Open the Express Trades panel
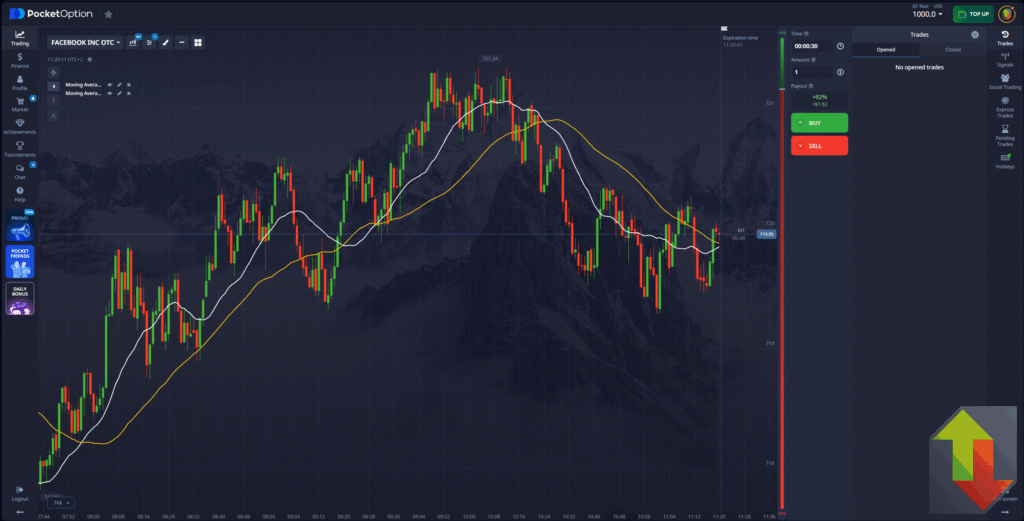 click(x=1005, y=107)
